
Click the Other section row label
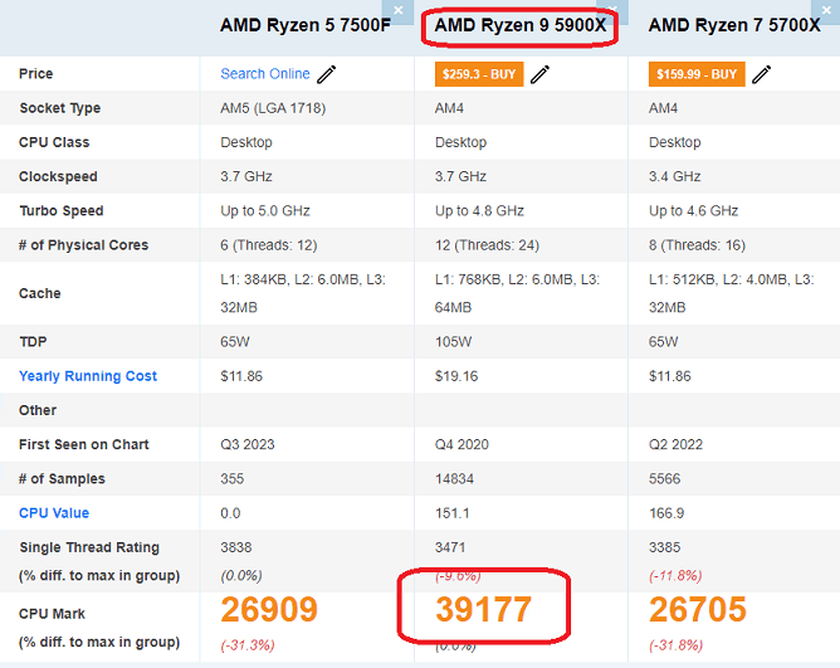click(x=38, y=410)
